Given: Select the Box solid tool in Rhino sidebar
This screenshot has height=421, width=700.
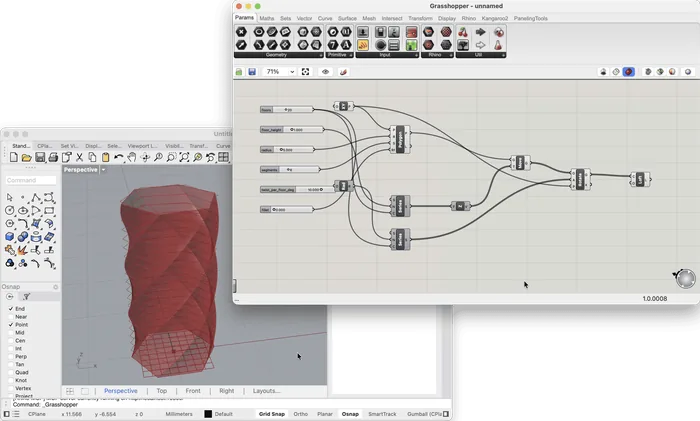Looking at the screenshot, I should click(x=9, y=237).
